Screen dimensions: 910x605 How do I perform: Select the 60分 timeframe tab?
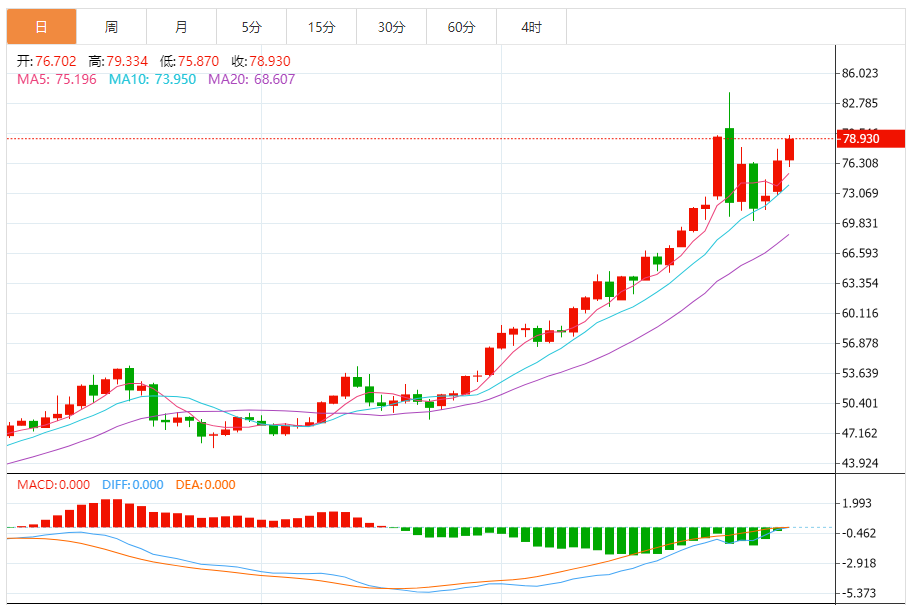[461, 27]
